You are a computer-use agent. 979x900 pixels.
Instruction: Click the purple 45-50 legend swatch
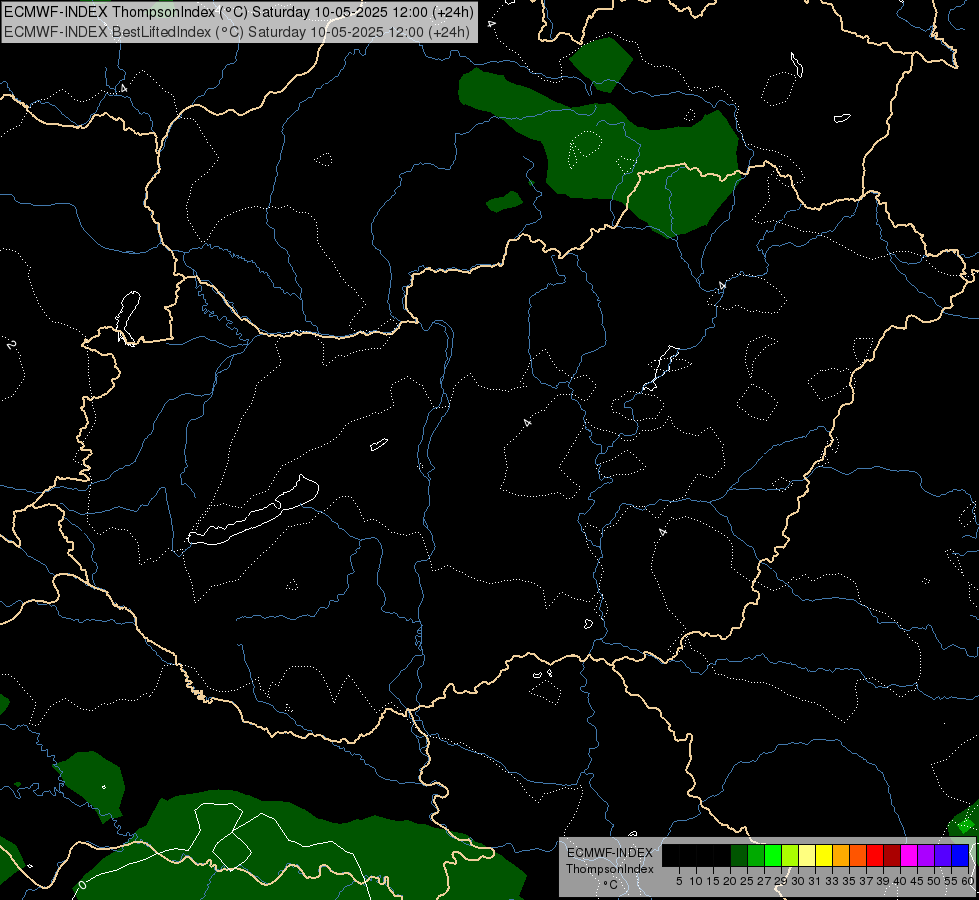(x=927, y=855)
